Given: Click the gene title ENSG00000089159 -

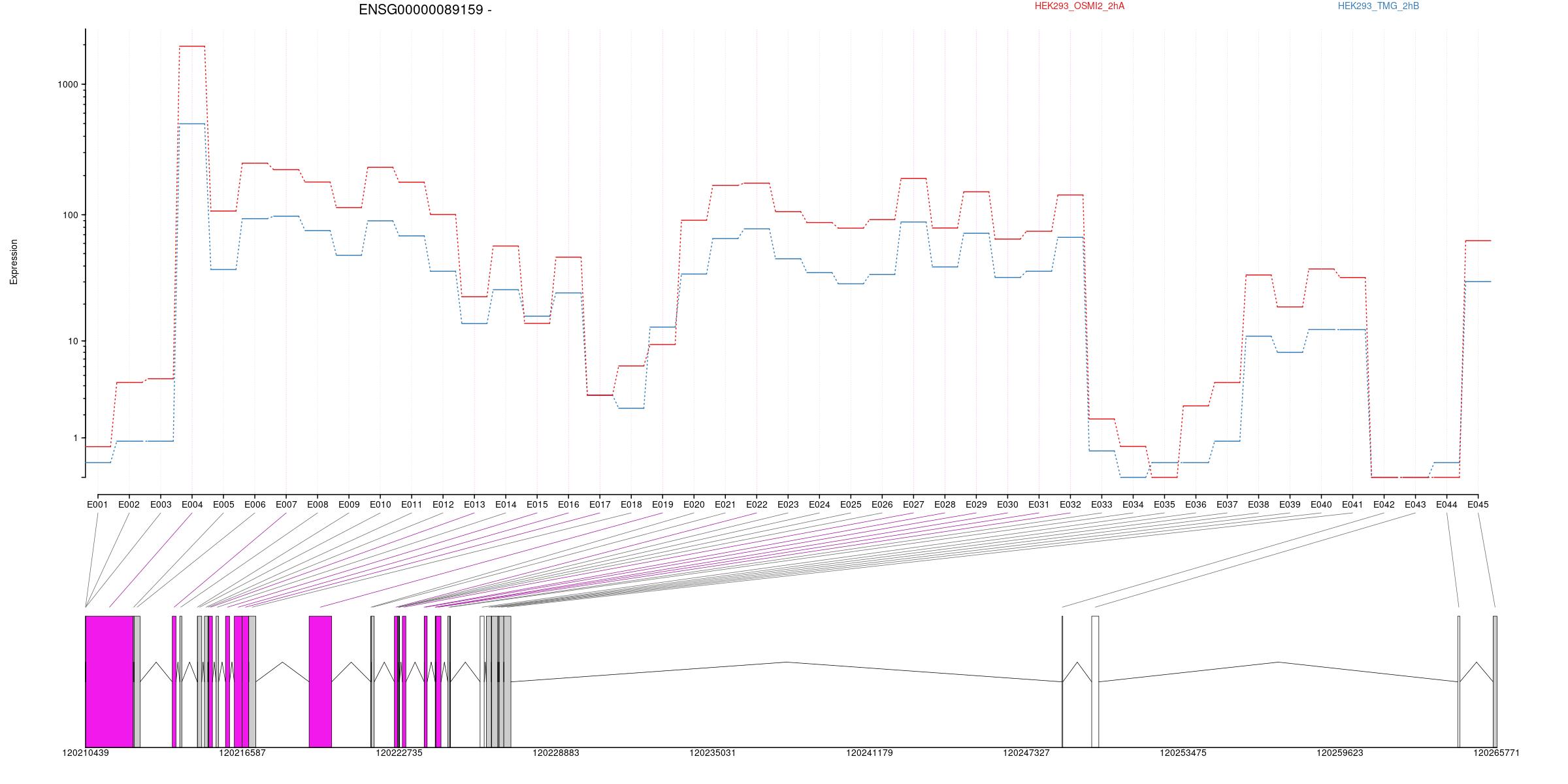Looking at the screenshot, I should 425,10.
